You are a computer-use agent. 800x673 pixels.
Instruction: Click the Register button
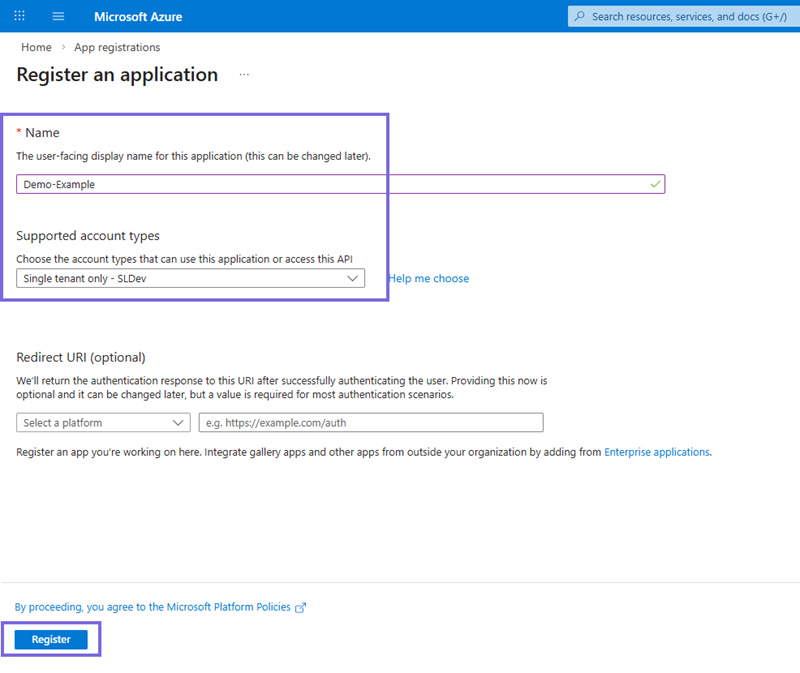pos(50,639)
